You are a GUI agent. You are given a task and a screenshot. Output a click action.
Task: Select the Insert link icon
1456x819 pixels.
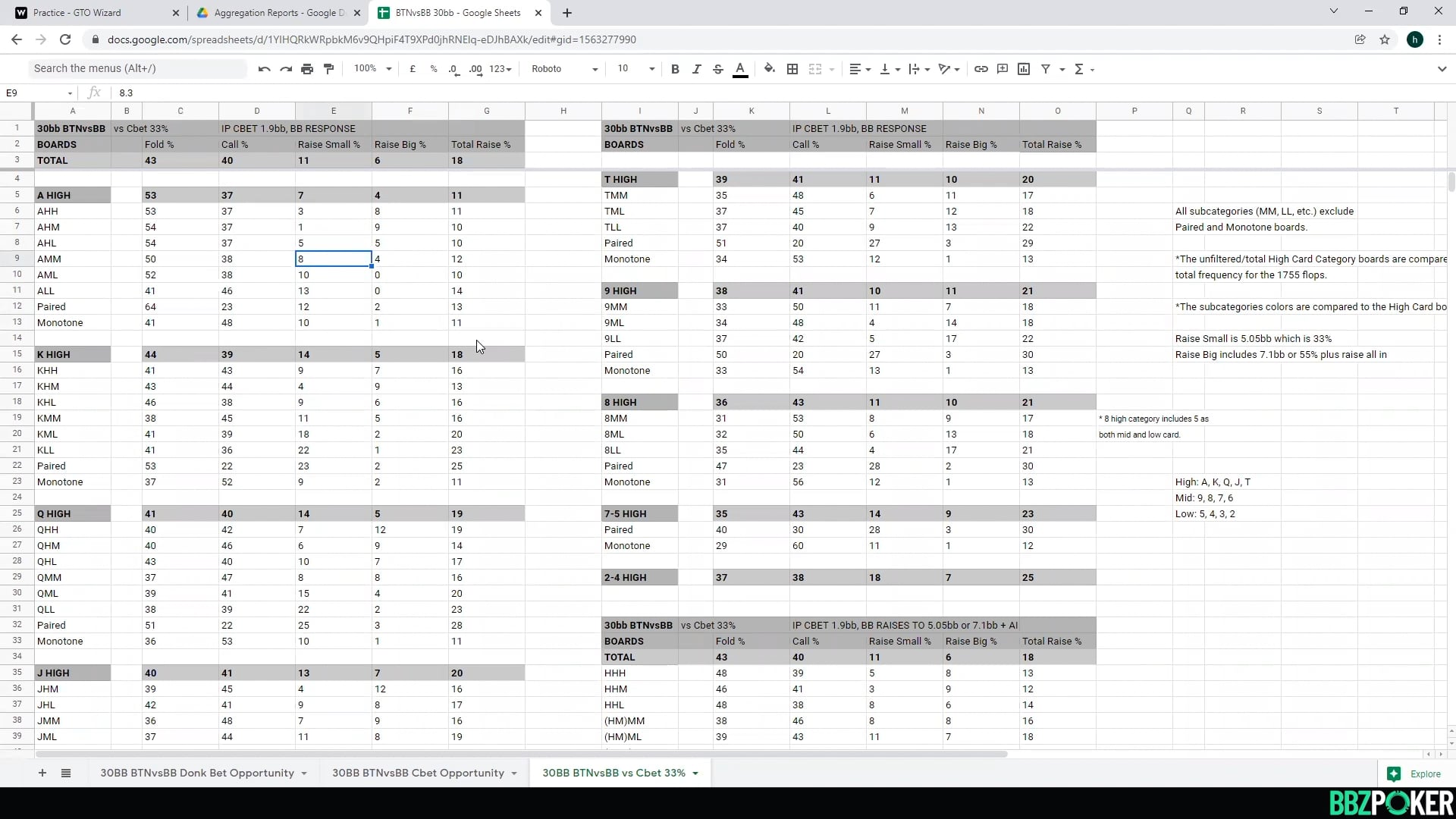tap(981, 68)
